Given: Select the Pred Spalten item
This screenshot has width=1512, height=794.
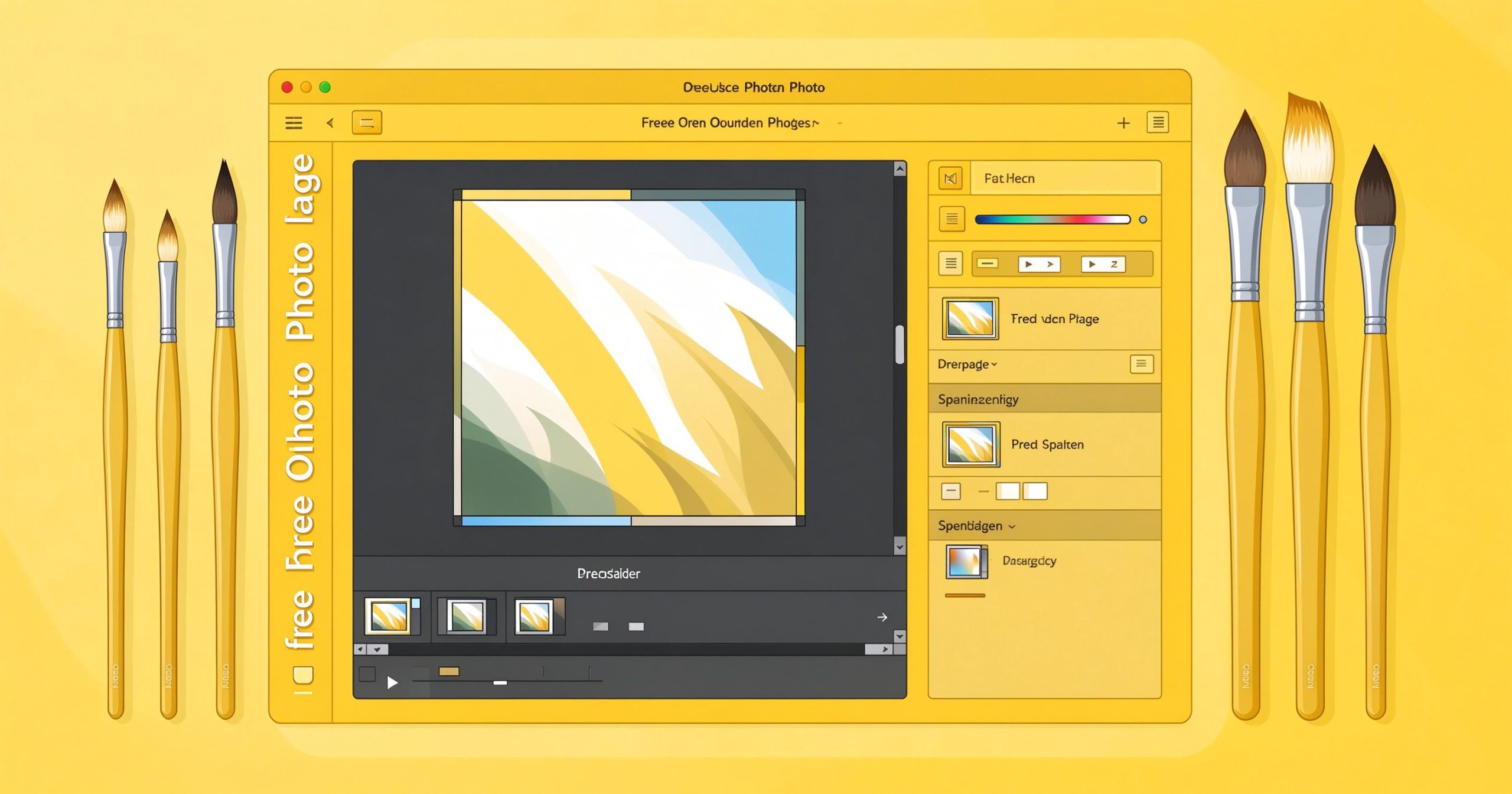Looking at the screenshot, I should click(x=1044, y=444).
